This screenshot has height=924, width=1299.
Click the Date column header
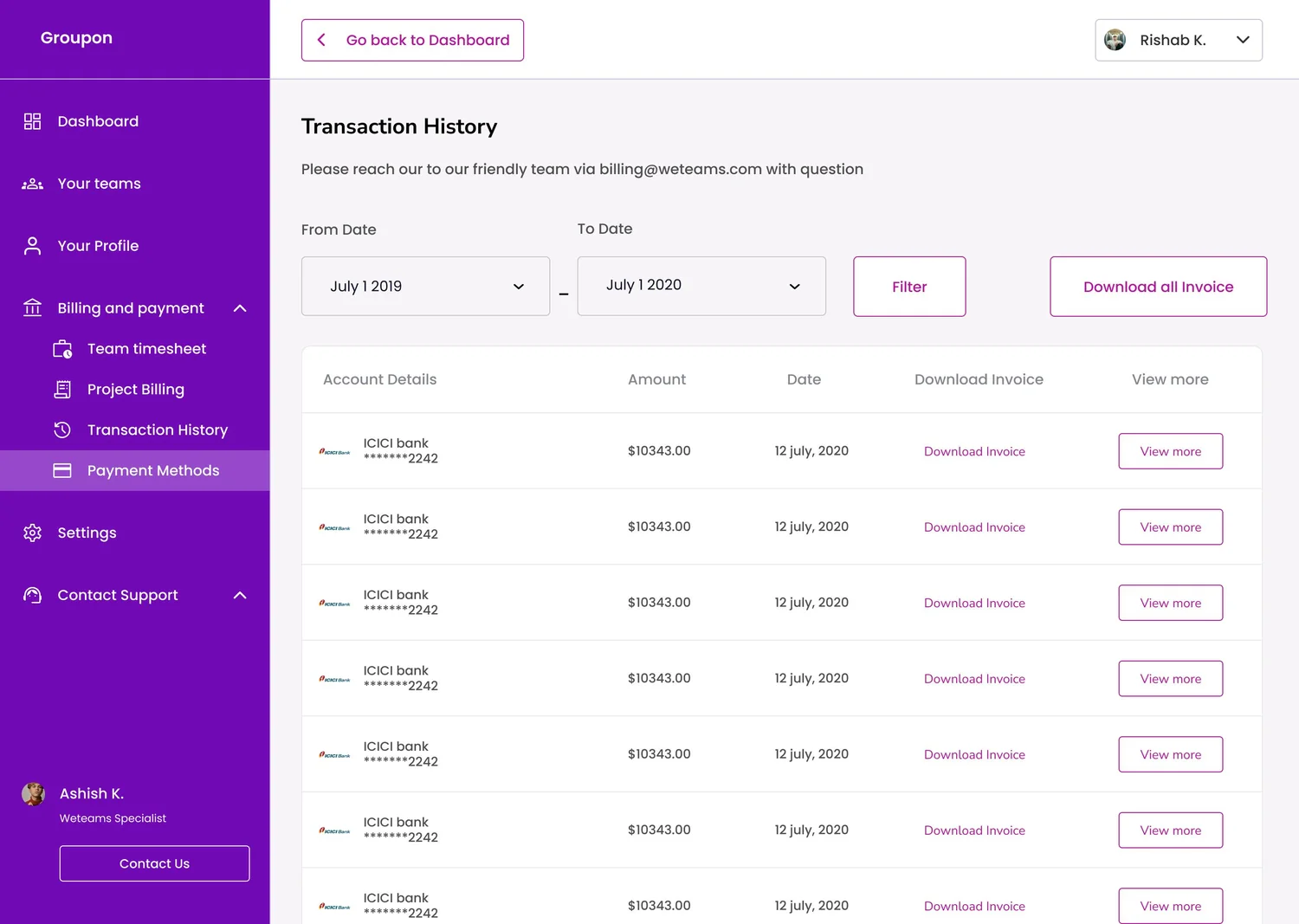pos(804,379)
